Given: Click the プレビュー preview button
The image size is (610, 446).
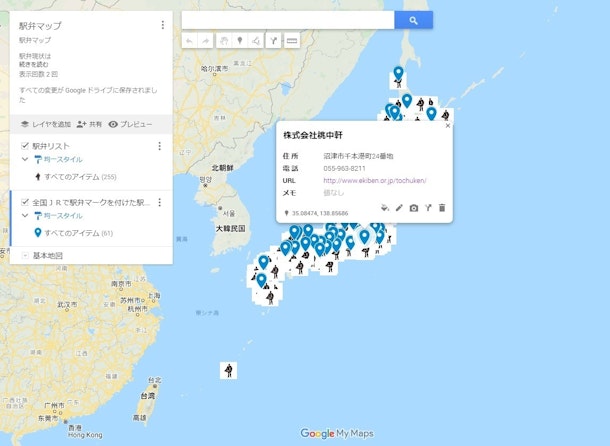Looking at the screenshot, I should point(130,124).
